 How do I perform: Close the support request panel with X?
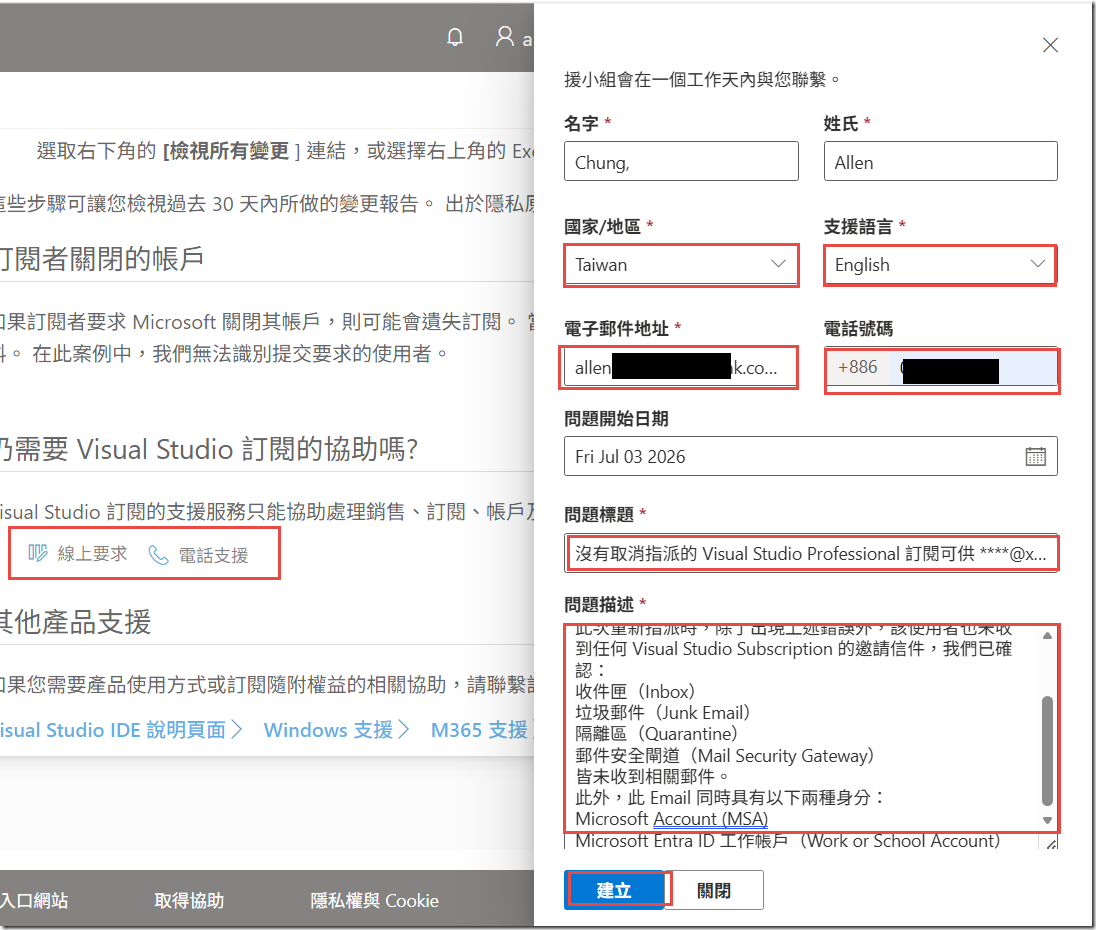1050,45
